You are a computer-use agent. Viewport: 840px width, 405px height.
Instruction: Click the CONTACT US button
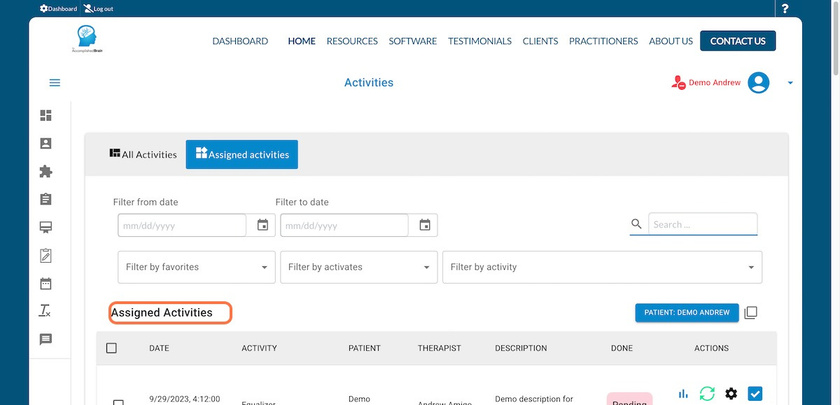click(x=738, y=41)
